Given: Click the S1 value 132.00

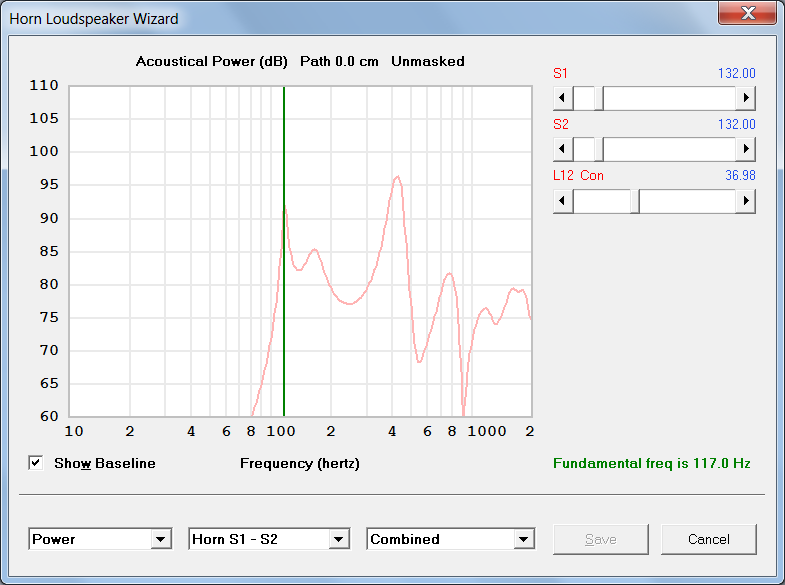Looking at the screenshot, I should pos(736,74).
